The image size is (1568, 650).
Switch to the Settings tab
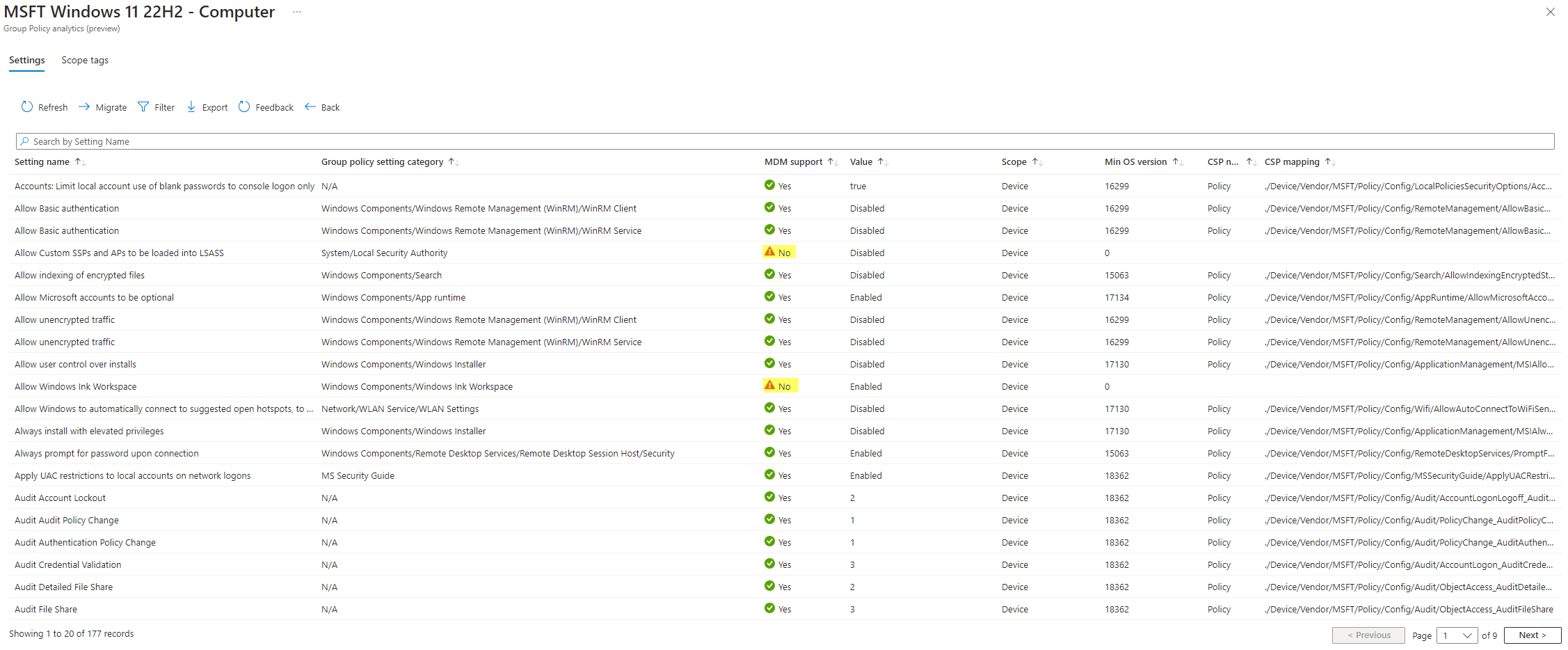pyautogui.click(x=27, y=61)
